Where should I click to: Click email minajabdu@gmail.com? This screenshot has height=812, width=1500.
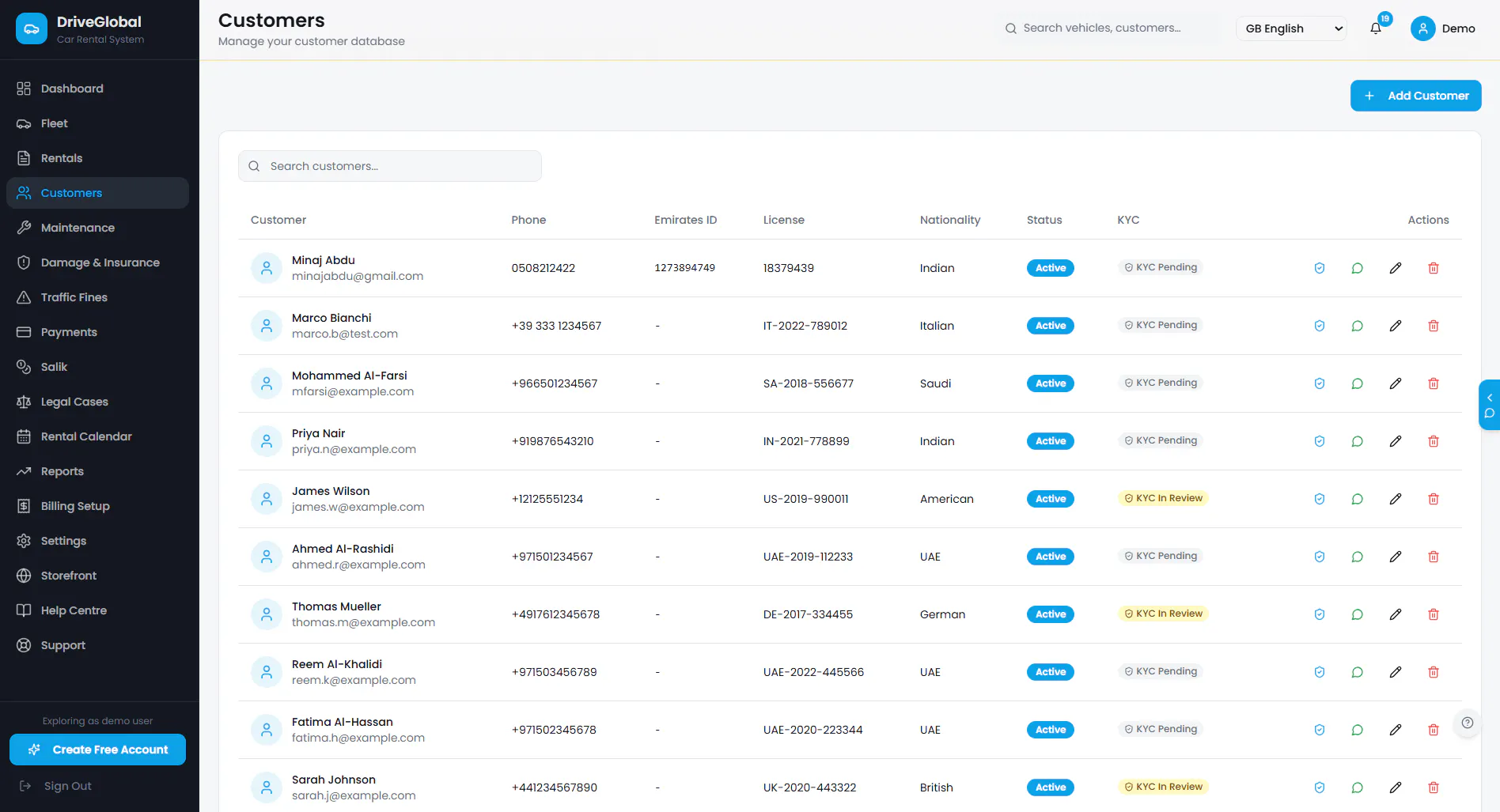click(x=358, y=276)
